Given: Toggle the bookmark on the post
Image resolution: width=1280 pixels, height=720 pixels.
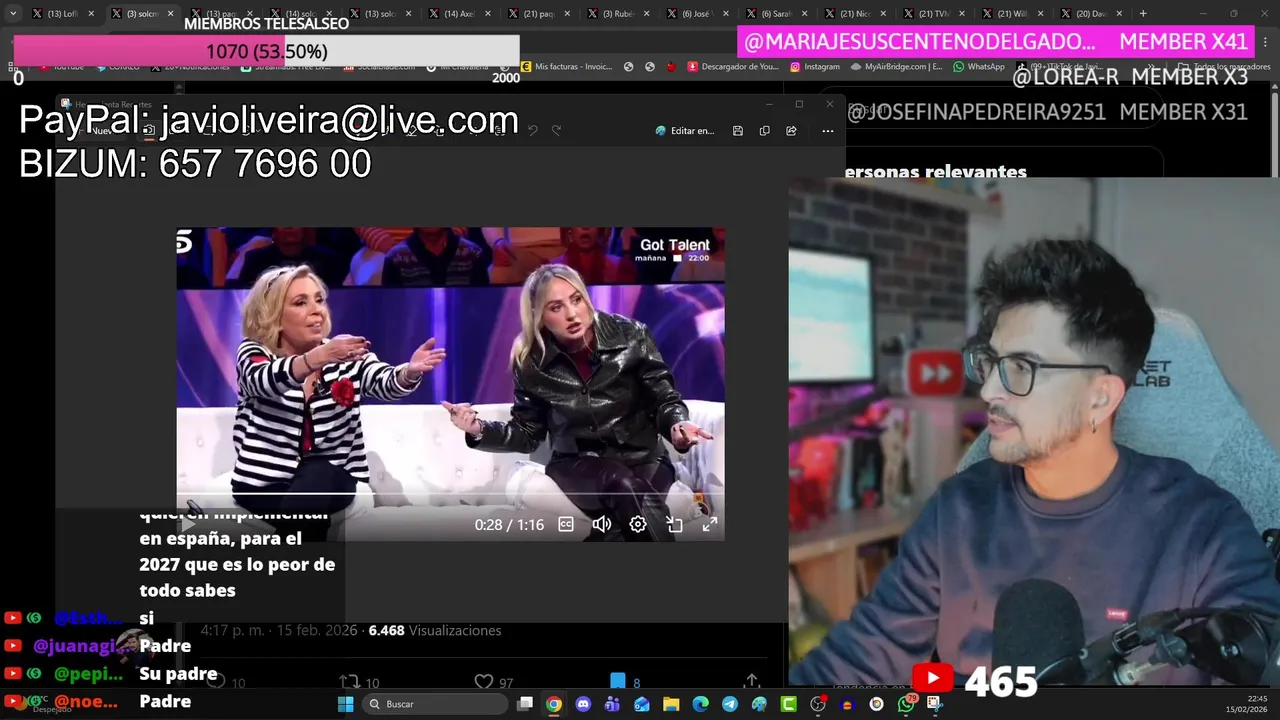Looking at the screenshot, I should [625, 682].
